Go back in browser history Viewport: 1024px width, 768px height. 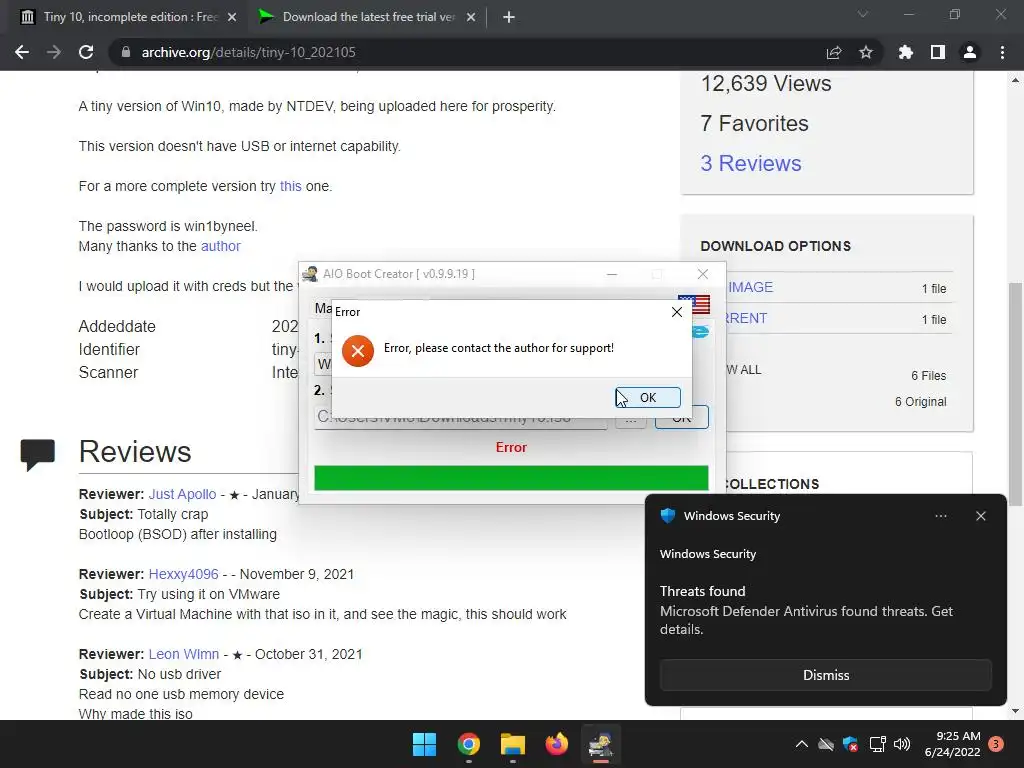(x=22, y=52)
